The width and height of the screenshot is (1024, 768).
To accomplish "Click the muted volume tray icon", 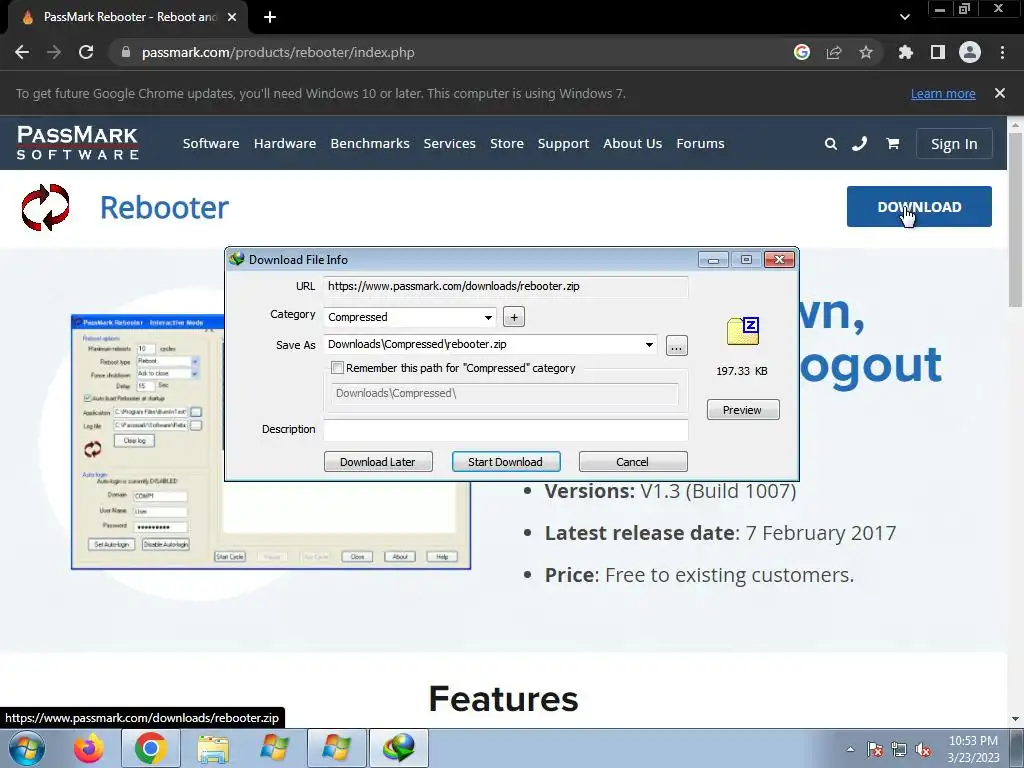I will [923, 750].
